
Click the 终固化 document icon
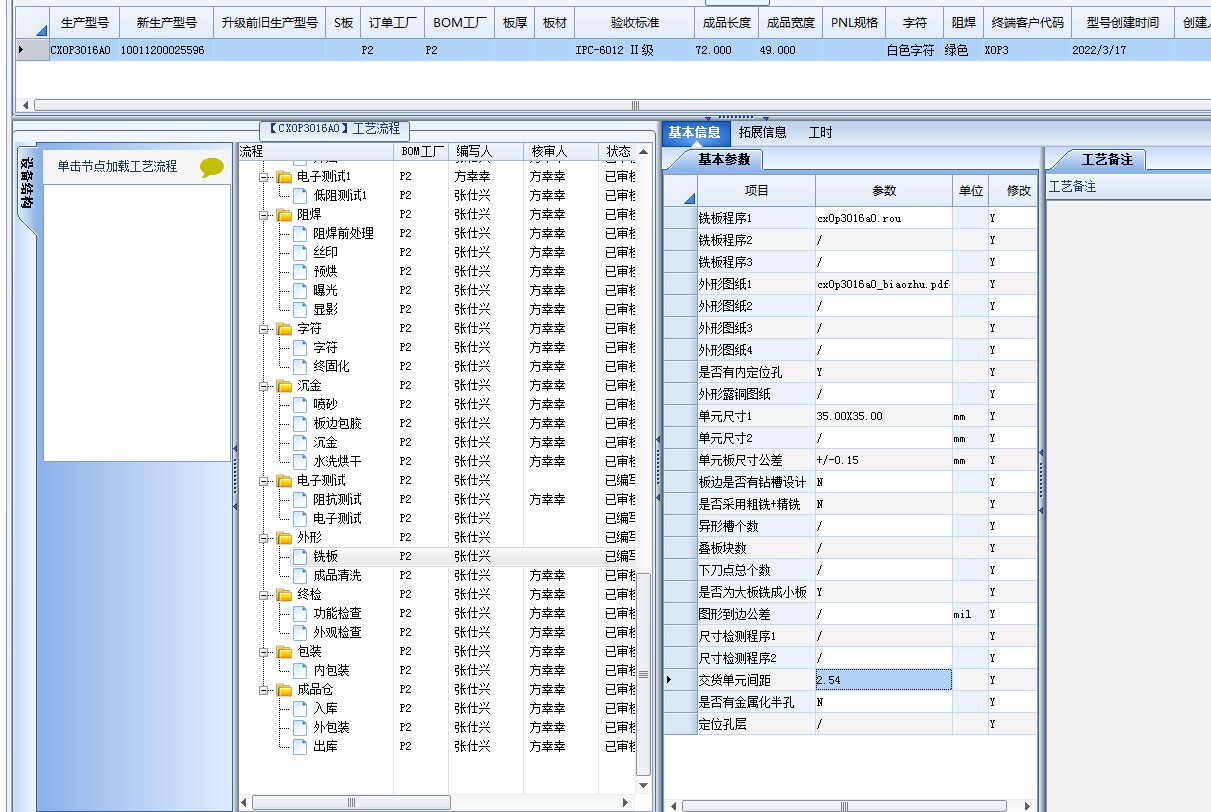coord(300,367)
